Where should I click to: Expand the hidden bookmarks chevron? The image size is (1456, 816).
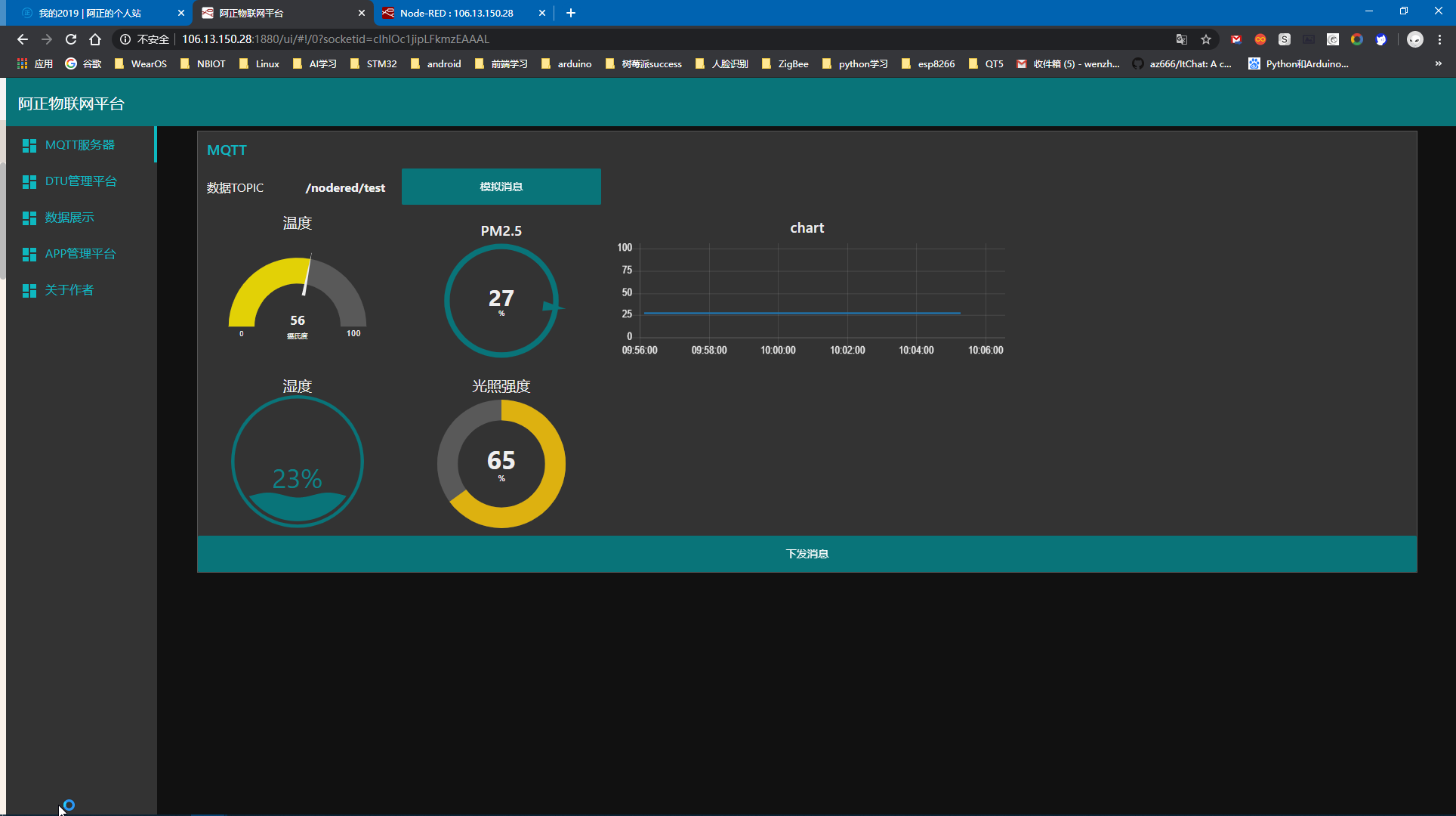coord(1439,64)
